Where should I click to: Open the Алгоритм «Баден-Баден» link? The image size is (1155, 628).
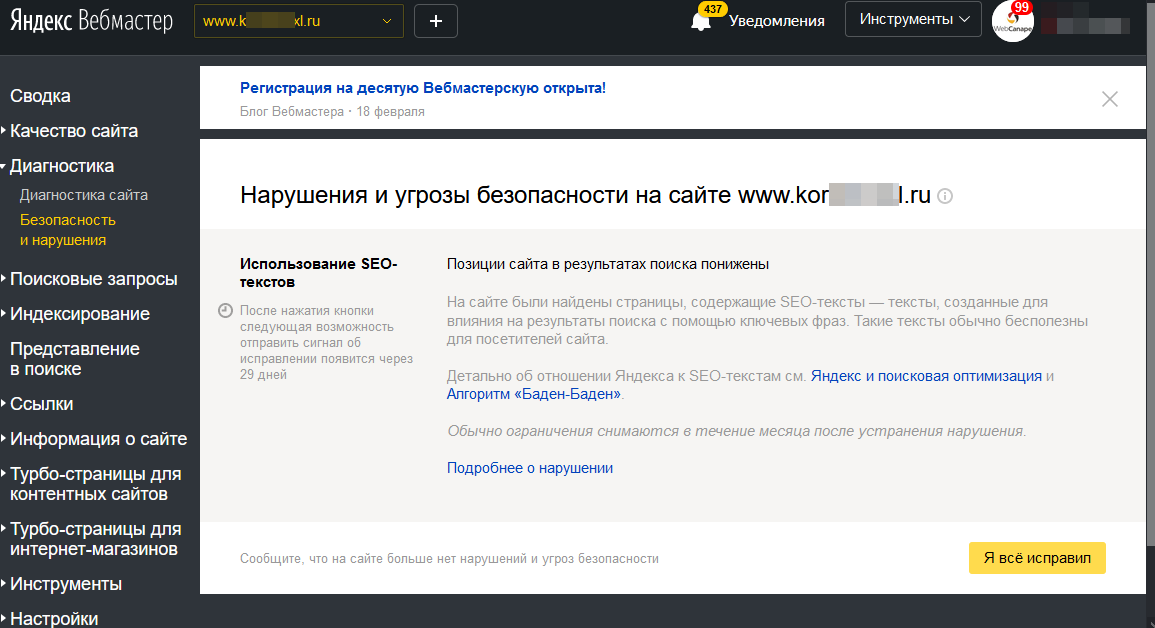[534, 394]
